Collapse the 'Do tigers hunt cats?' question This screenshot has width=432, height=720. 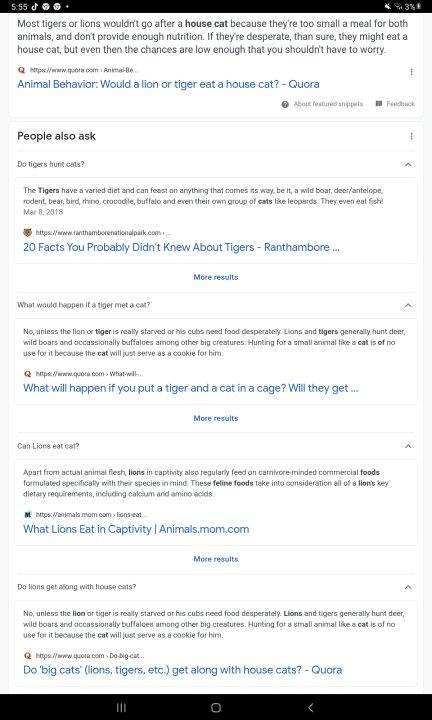408,164
